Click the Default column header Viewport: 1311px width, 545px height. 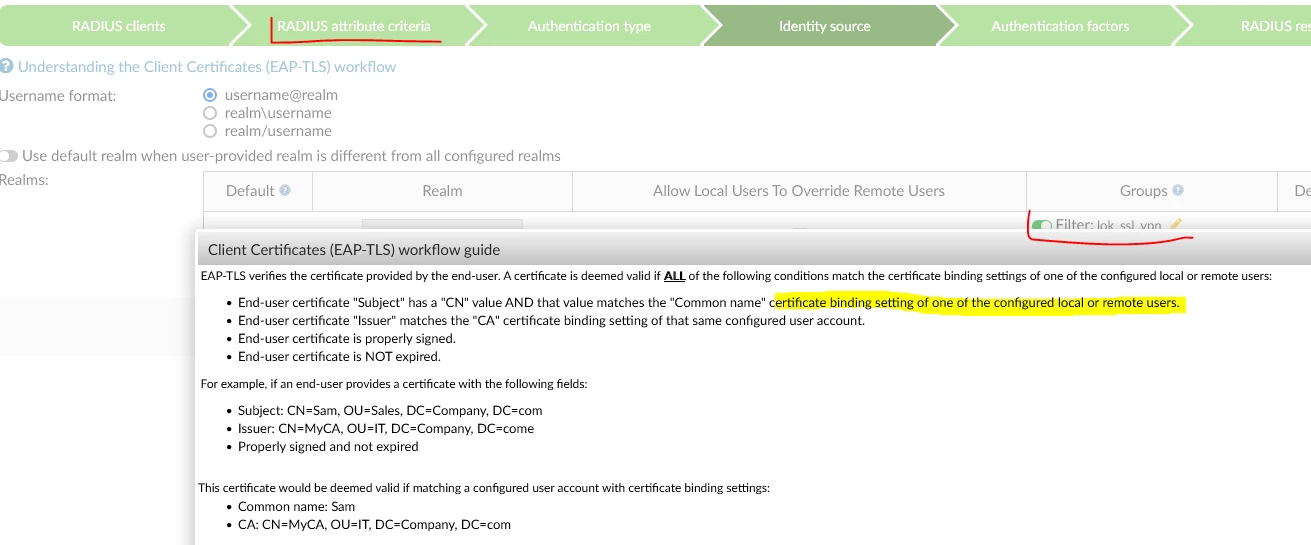tap(258, 190)
